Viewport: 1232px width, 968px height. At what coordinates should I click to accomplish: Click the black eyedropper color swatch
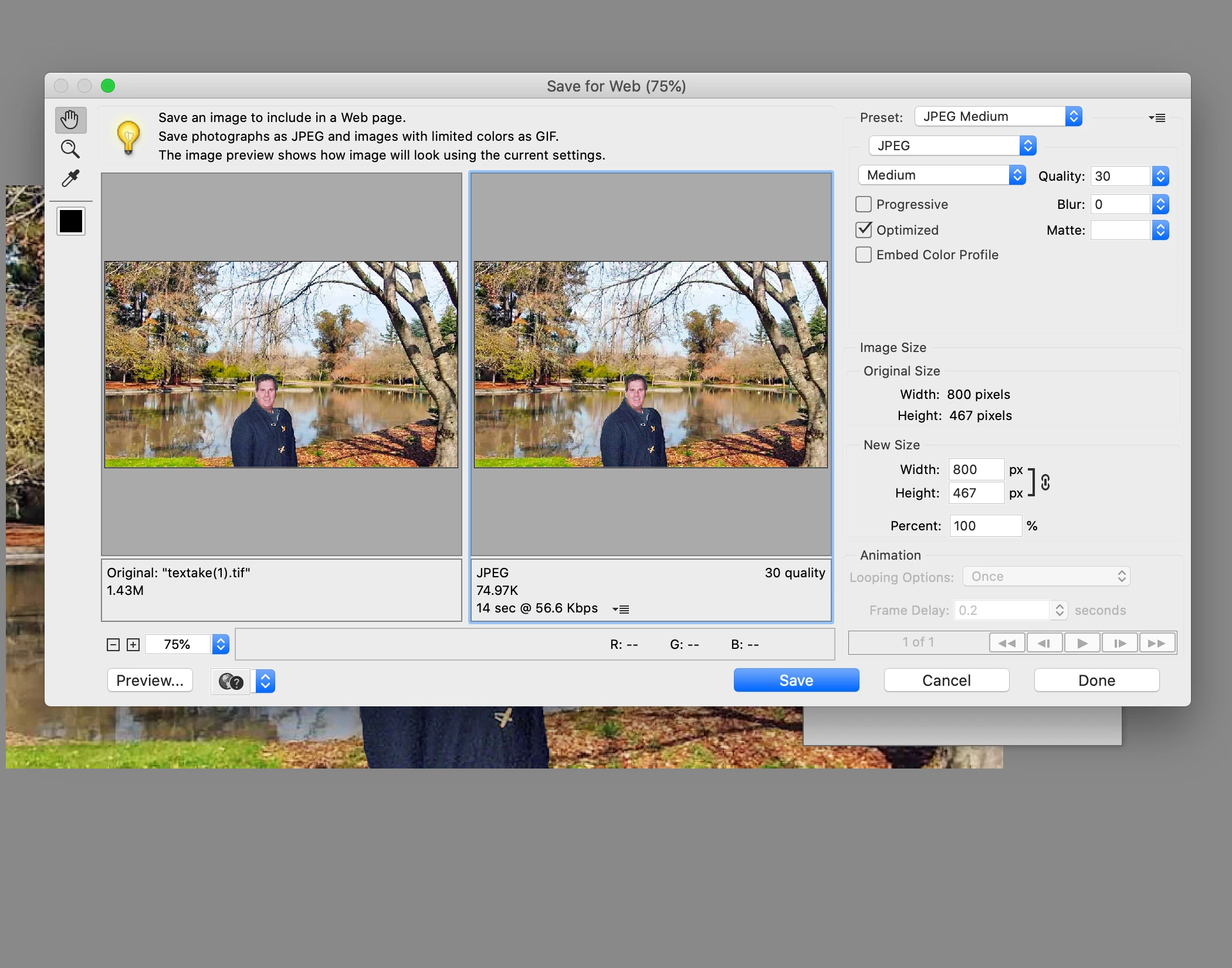pos(71,221)
